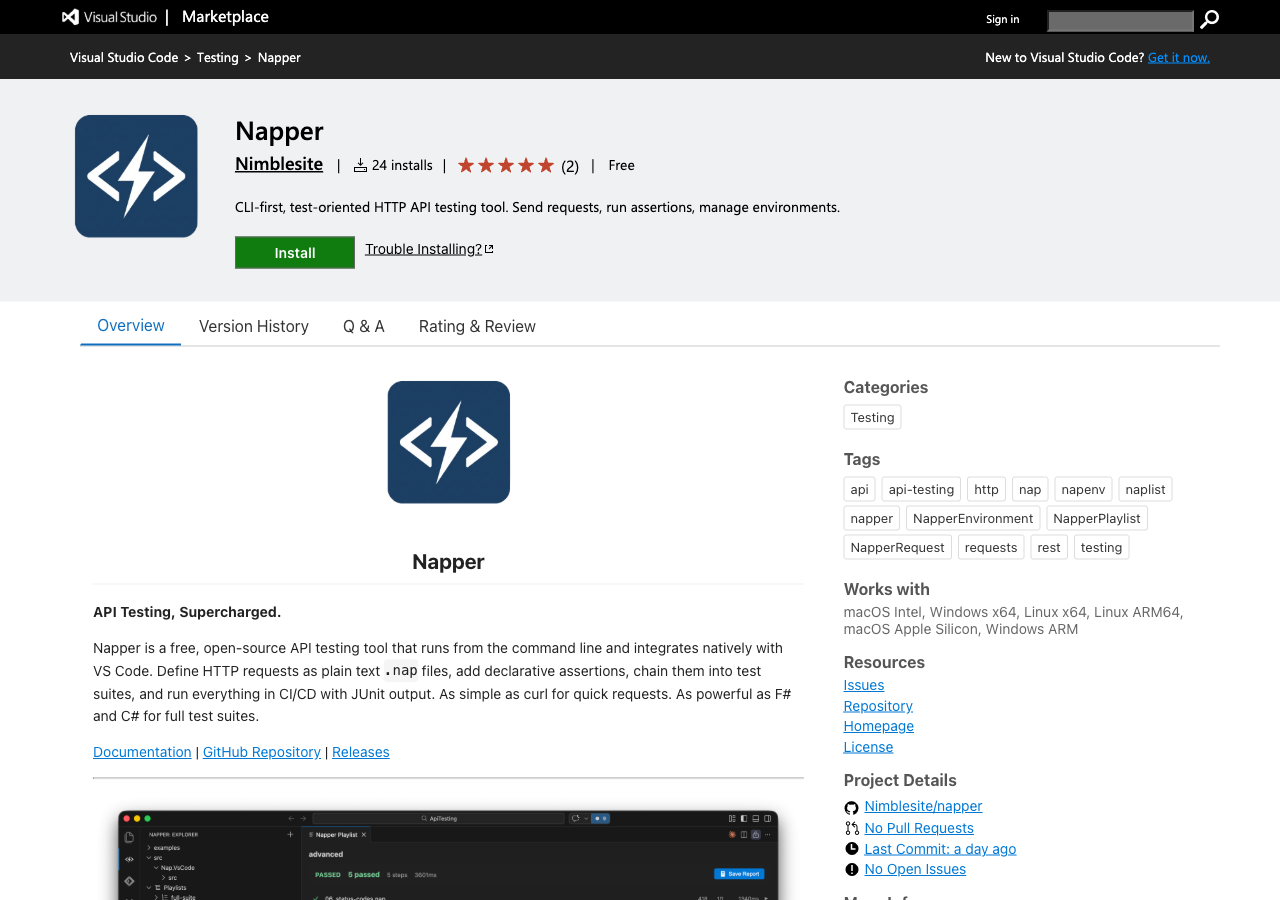Click the NapperPlaylist tag
The height and width of the screenshot is (900, 1280).
pyautogui.click(x=1097, y=518)
